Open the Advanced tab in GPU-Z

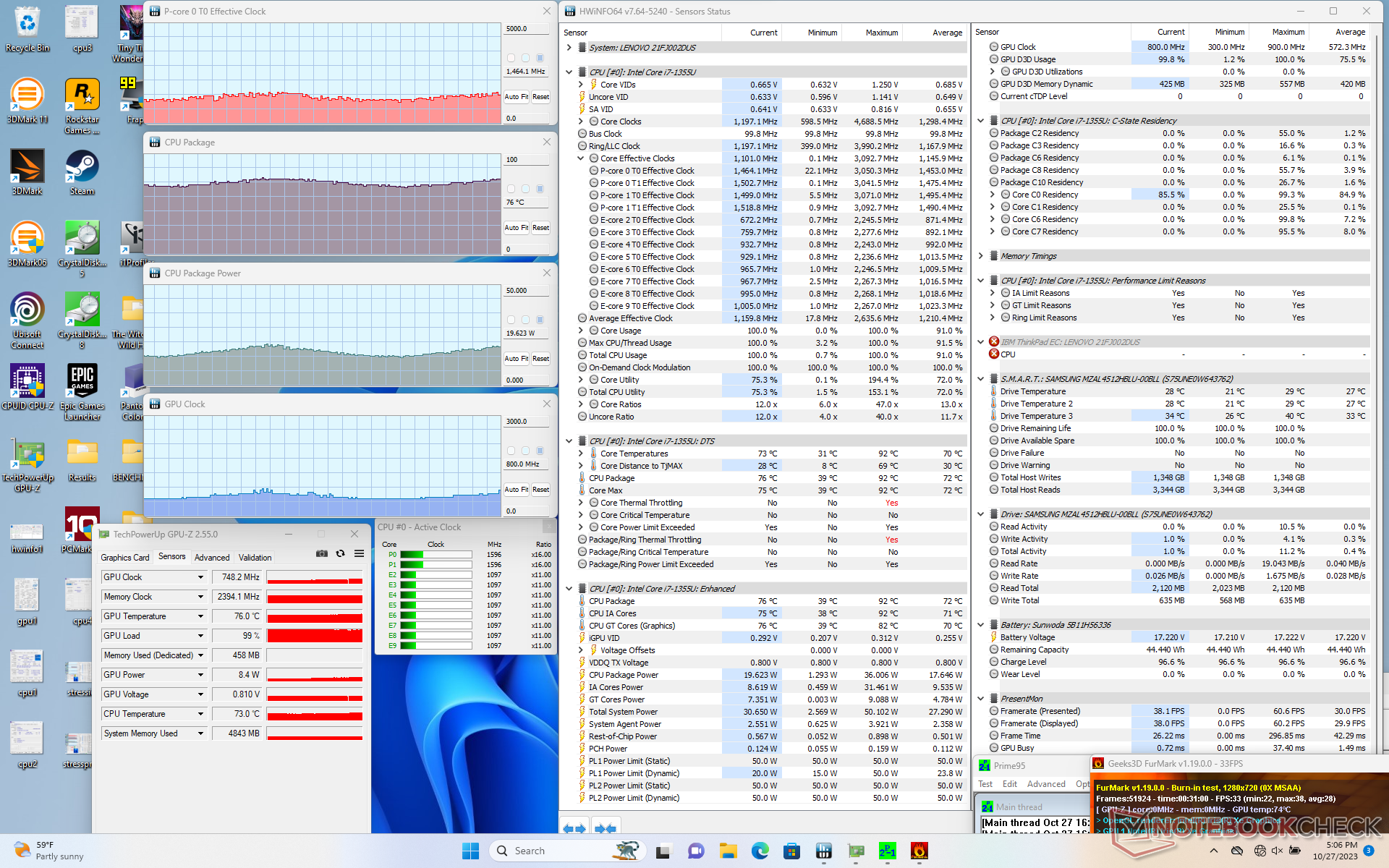212,558
